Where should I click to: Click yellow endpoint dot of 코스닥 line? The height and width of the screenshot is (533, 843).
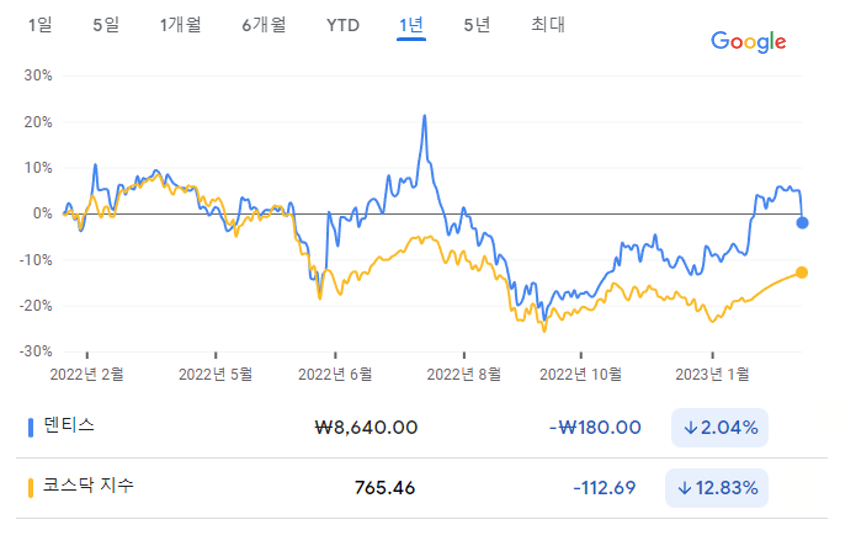(802, 272)
